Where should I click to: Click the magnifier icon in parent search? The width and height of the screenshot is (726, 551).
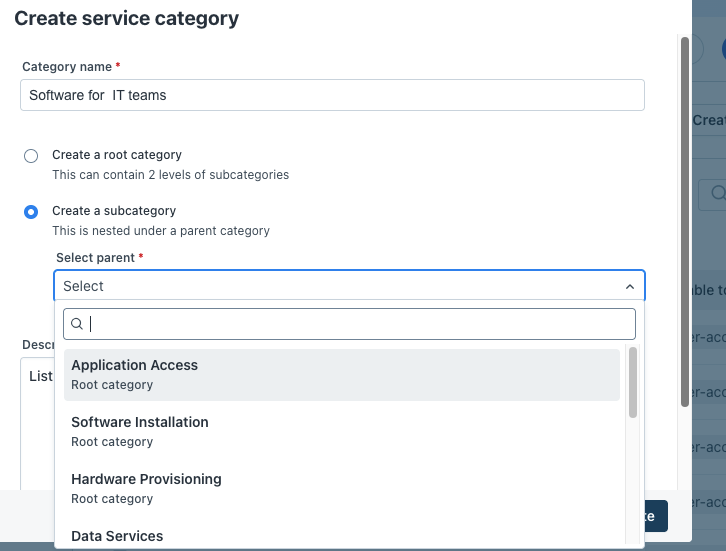(x=77, y=324)
